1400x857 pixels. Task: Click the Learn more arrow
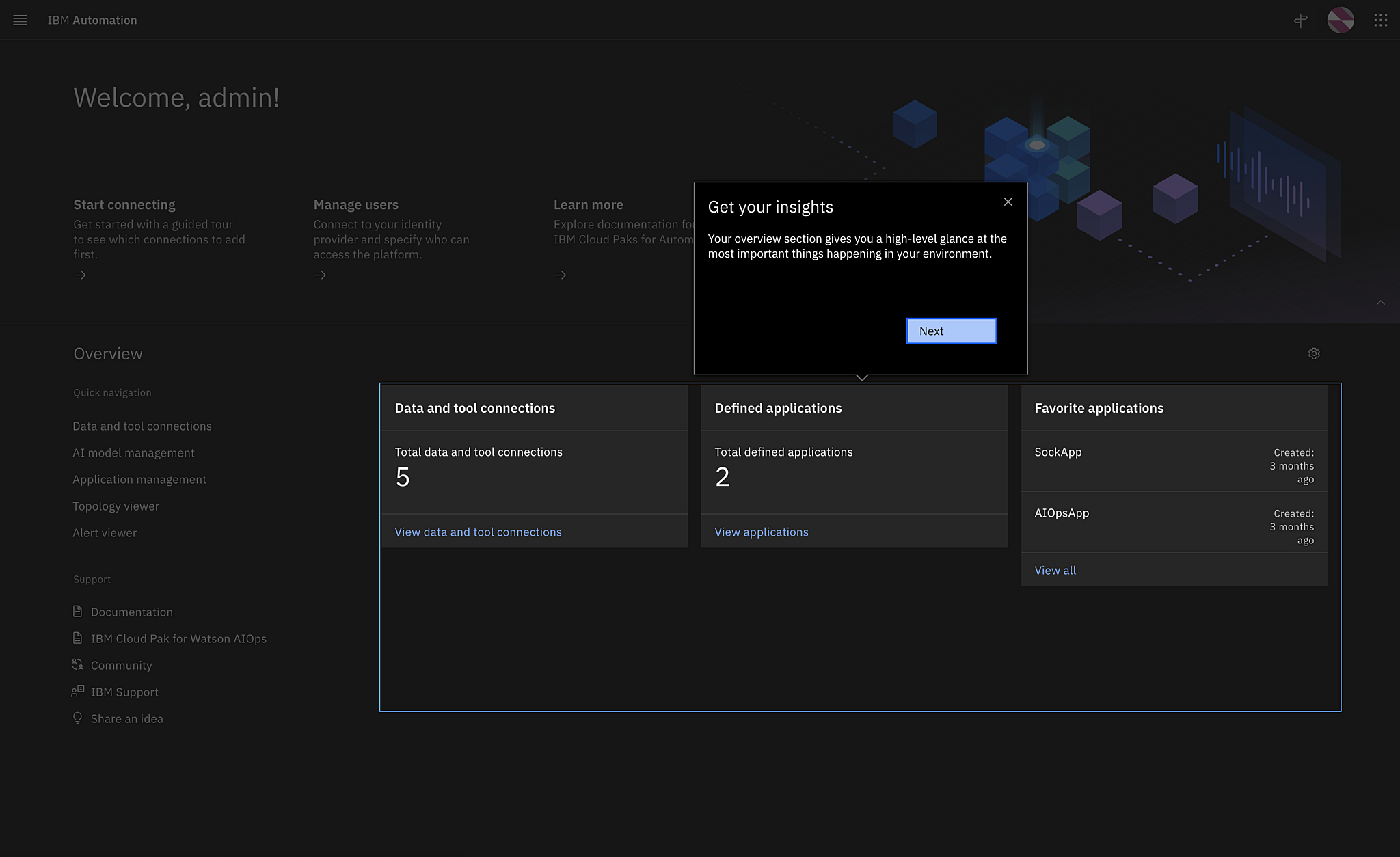560,275
